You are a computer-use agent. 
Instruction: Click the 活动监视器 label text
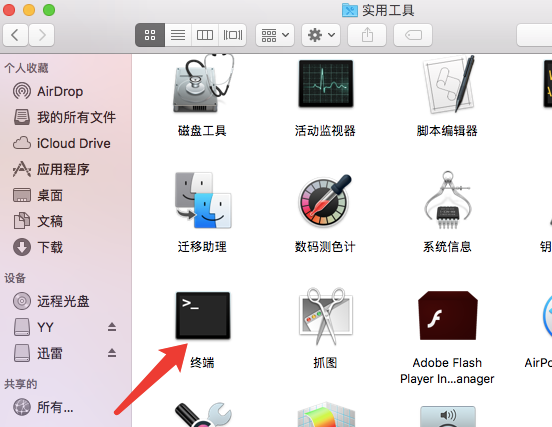[x=325, y=131]
